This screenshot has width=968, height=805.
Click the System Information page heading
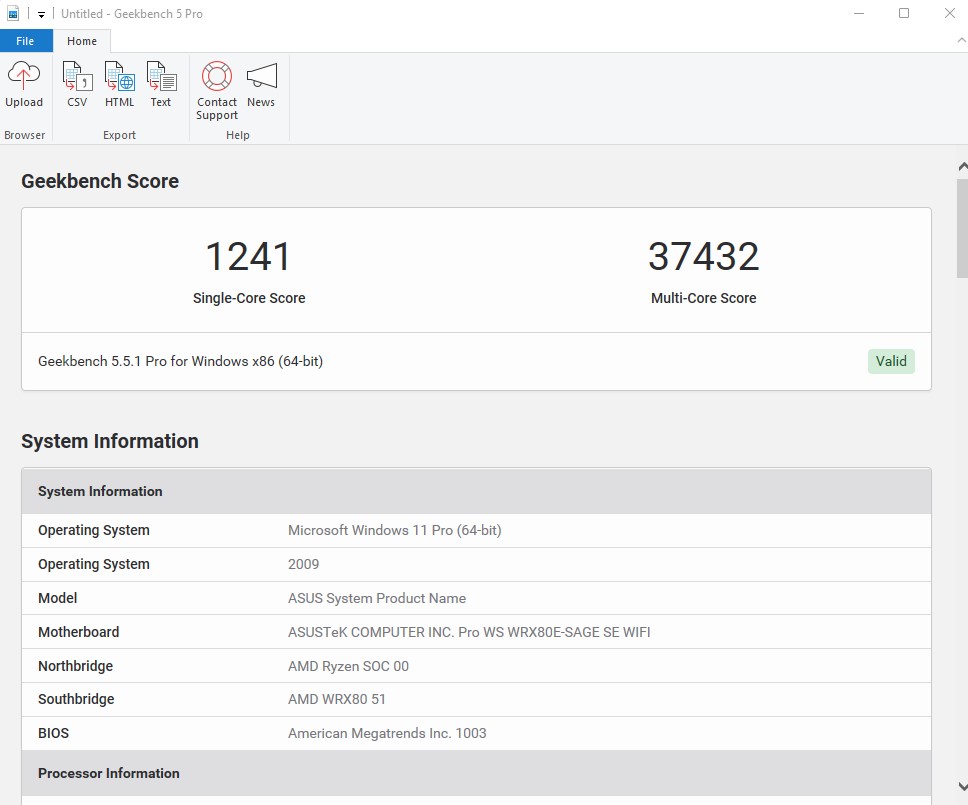pyautogui.click(x=110, y=441)
